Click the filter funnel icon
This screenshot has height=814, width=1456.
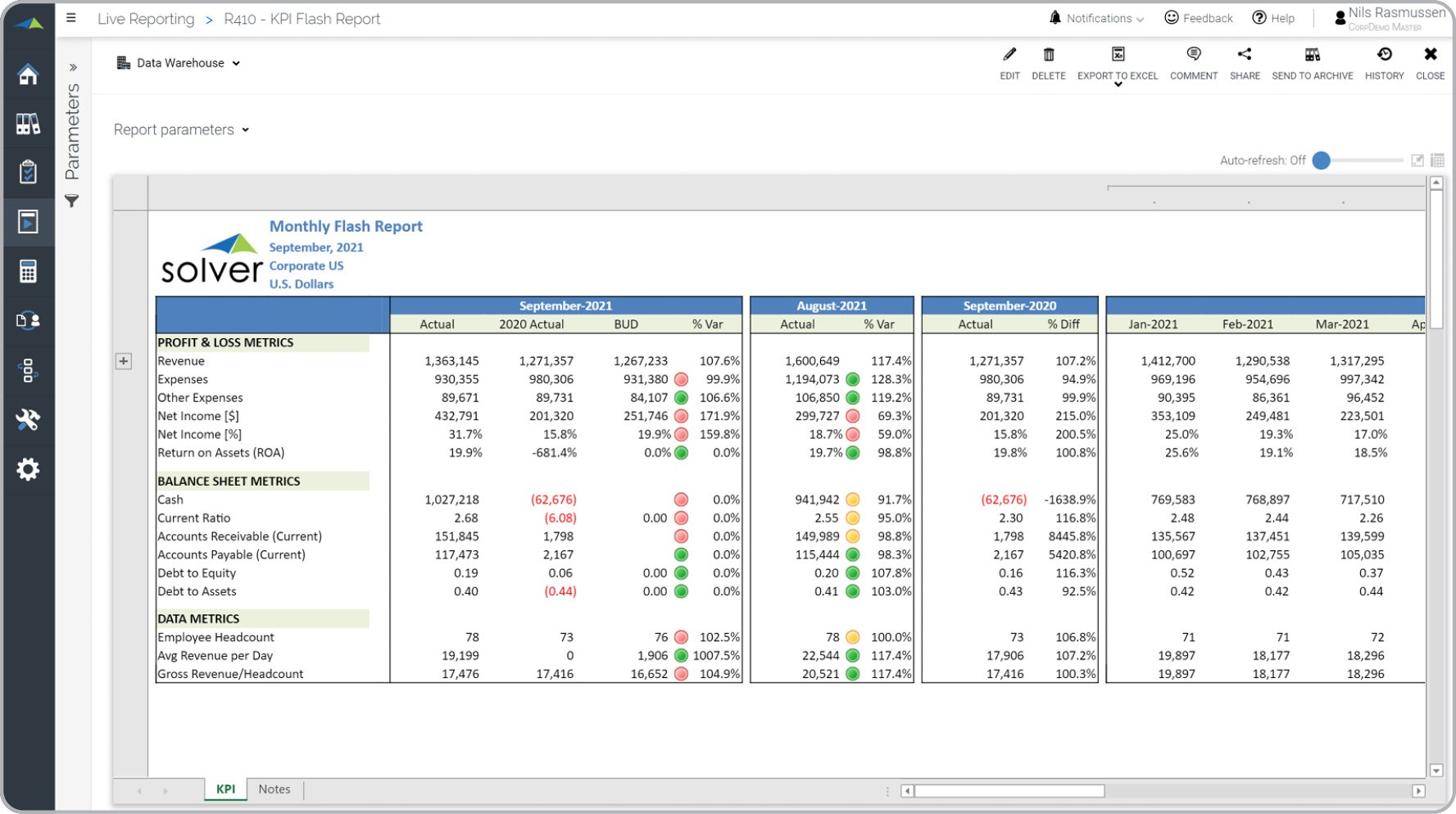coord(72,201)
